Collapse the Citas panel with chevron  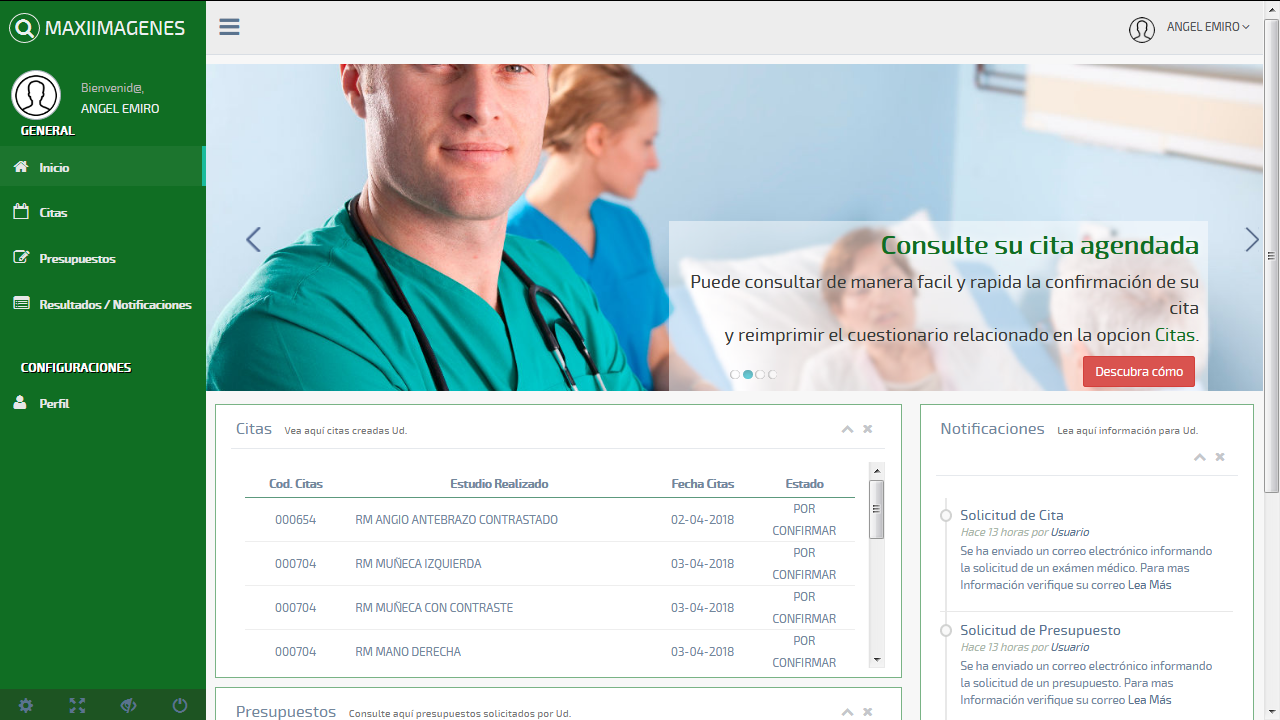[847, 429]
